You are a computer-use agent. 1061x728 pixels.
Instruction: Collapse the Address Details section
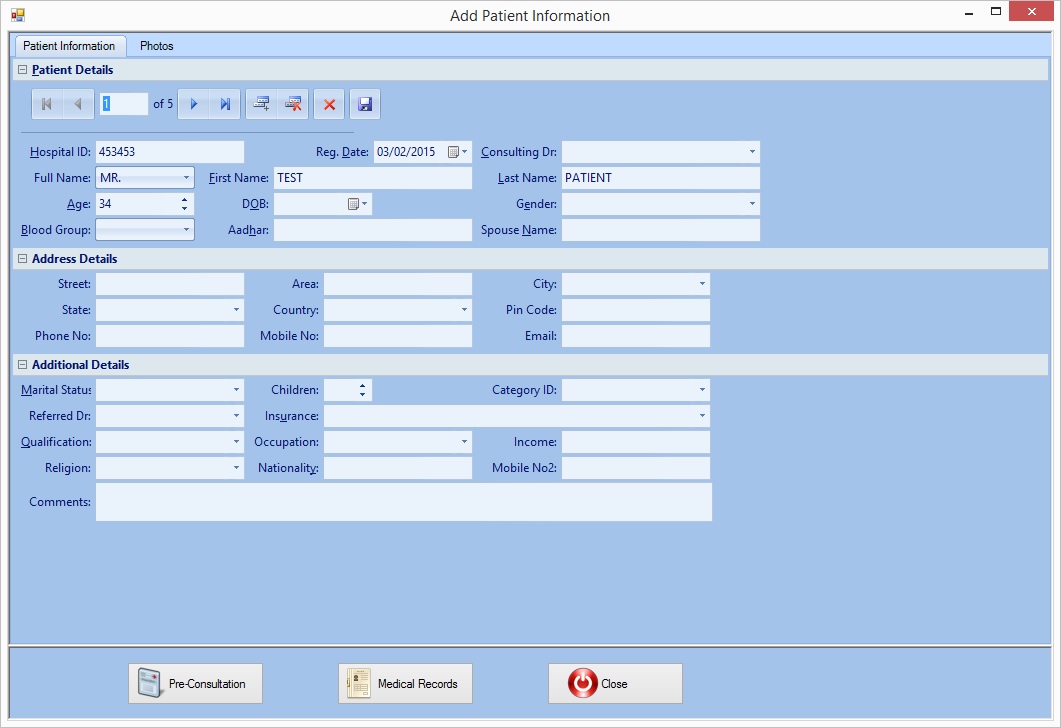point(22,259)
